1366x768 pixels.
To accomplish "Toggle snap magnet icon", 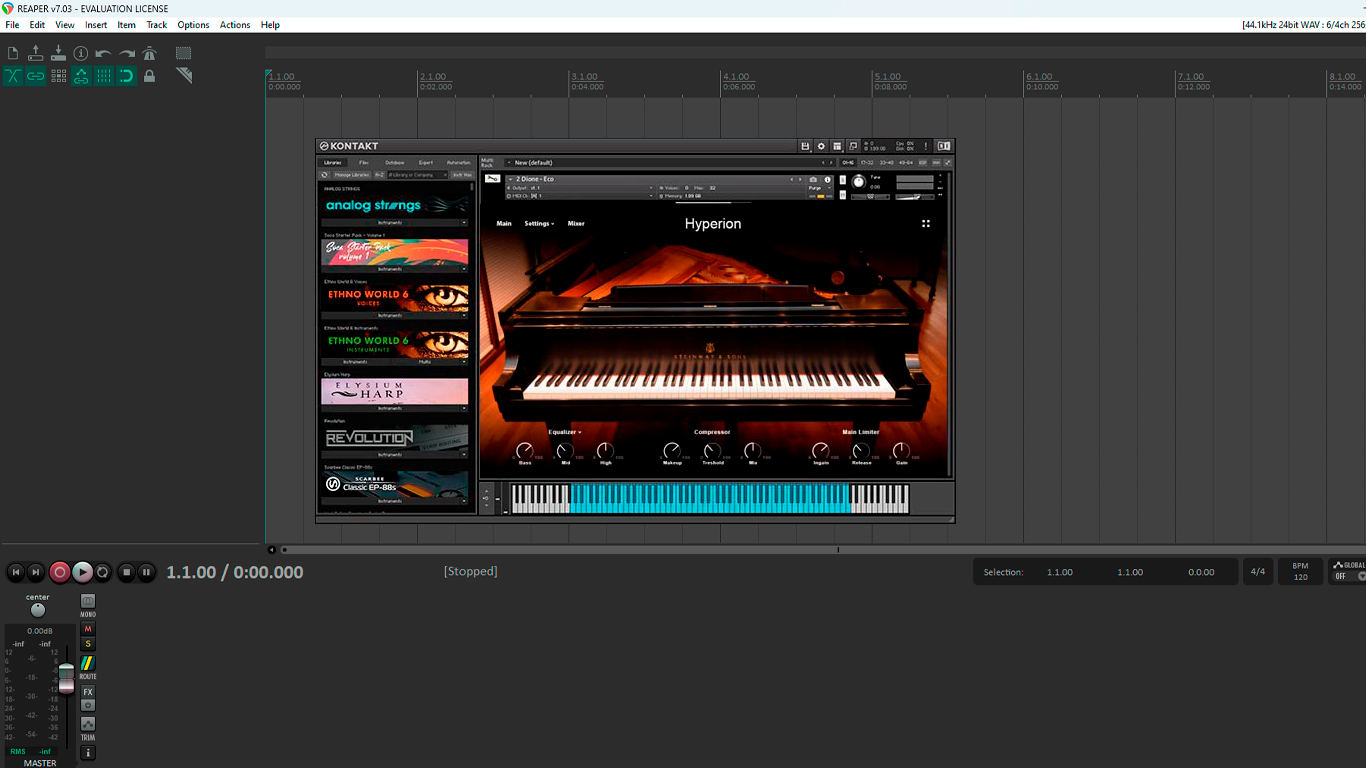I will pyautogui.click(x=126, y=76).
